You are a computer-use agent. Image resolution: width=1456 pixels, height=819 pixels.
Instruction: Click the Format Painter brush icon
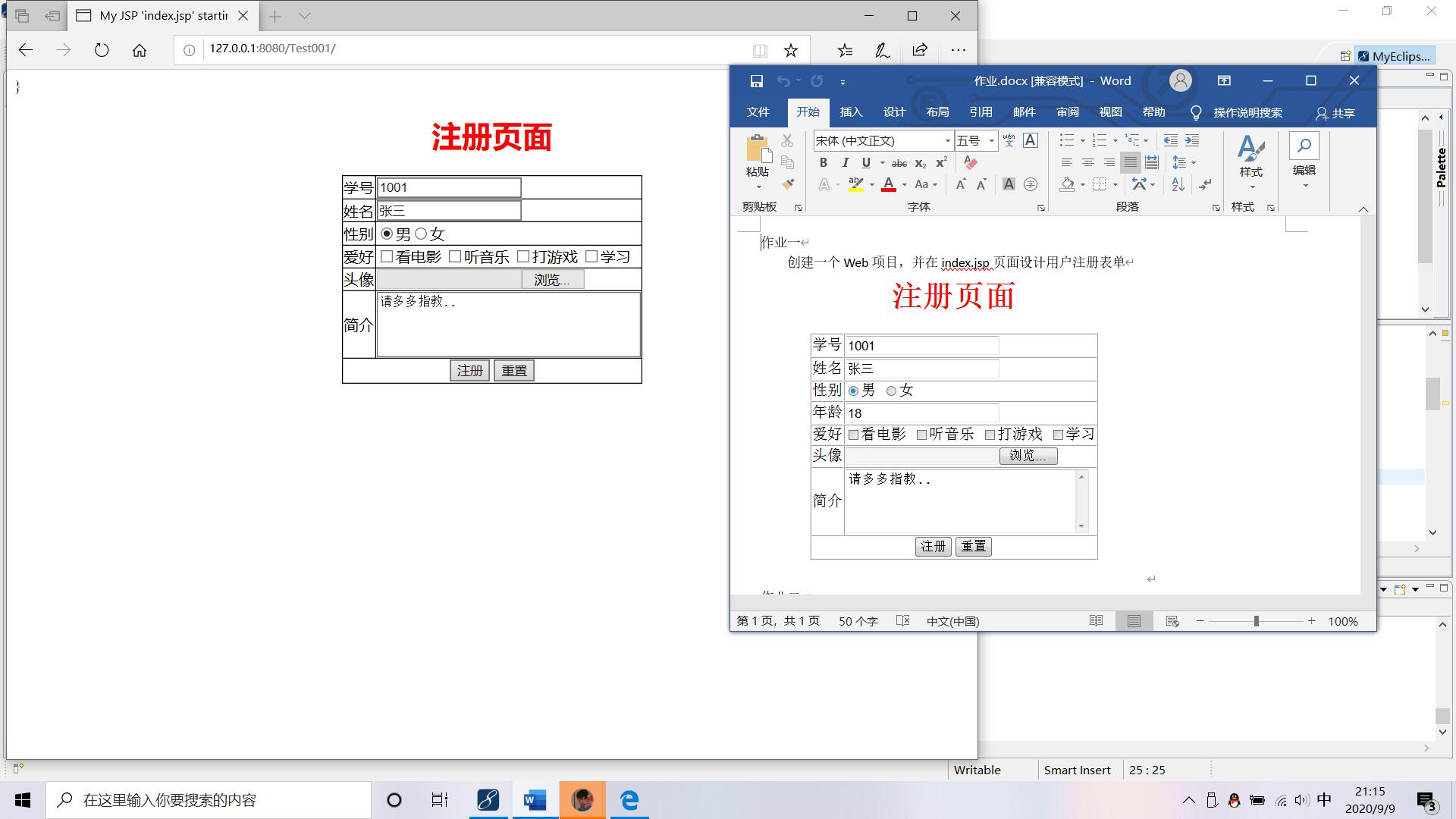(x=788, y=184)
